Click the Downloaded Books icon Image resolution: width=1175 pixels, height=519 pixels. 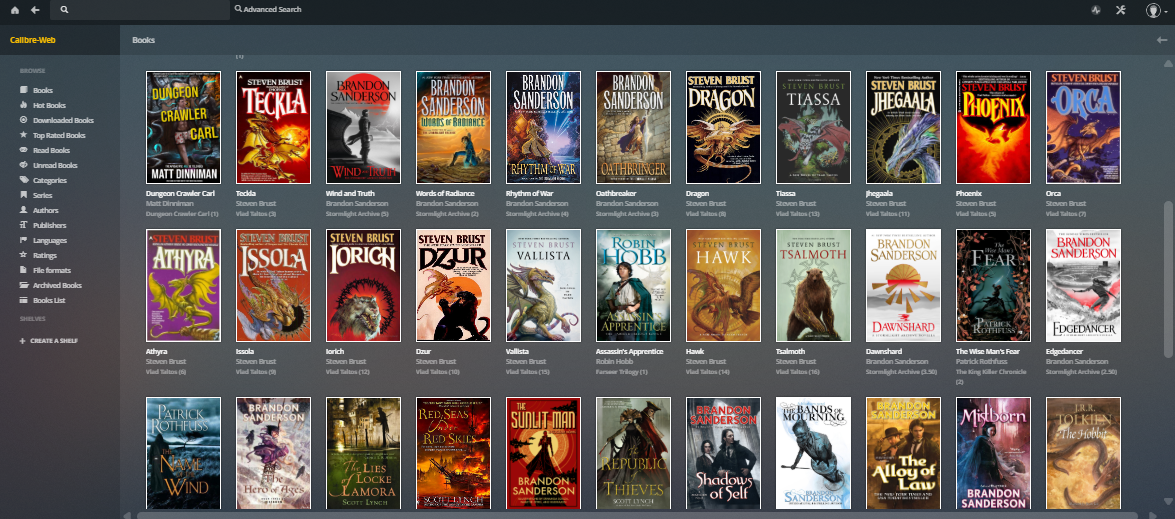click(24, 120)
